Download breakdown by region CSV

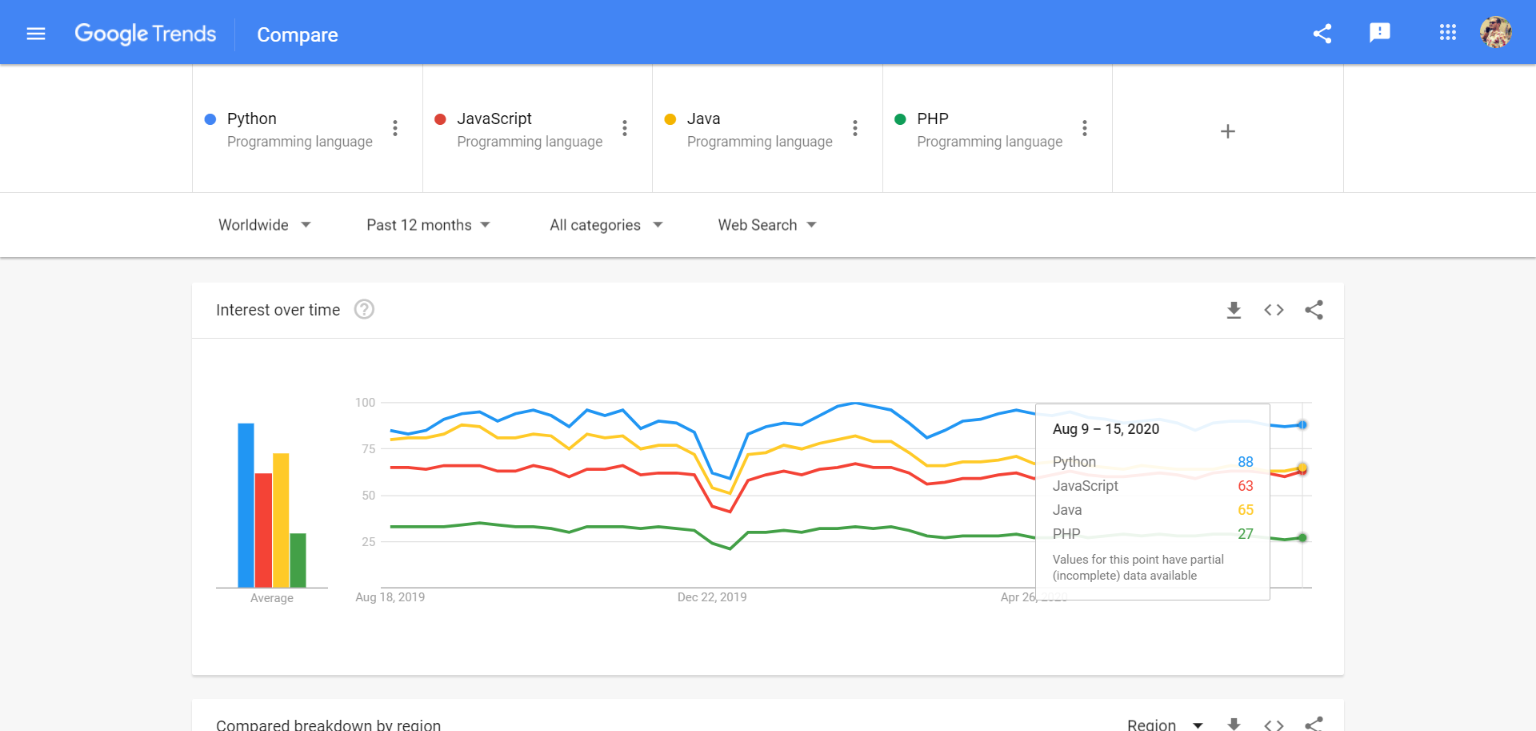coord(1234,725)
